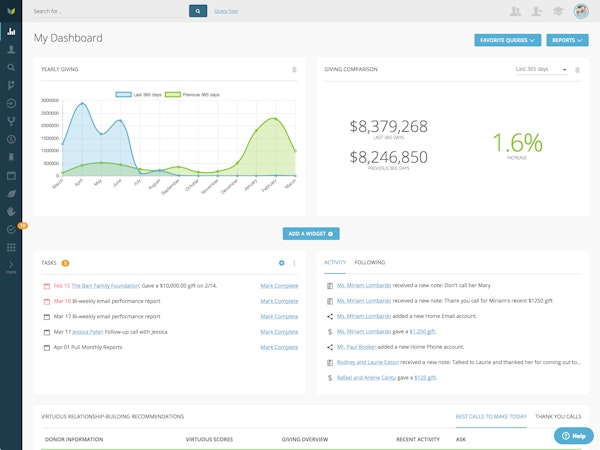
Task: Open the bookmark icon in sidebar
Action: 11,156
